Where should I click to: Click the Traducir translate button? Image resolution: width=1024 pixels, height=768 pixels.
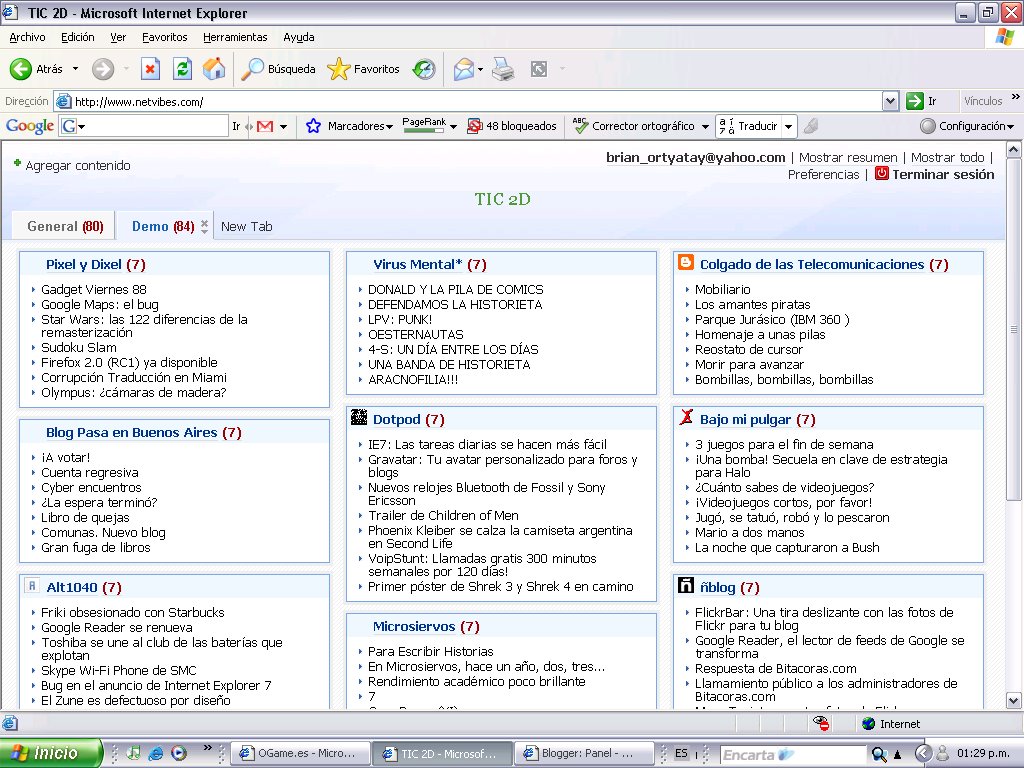pos(748,126)
